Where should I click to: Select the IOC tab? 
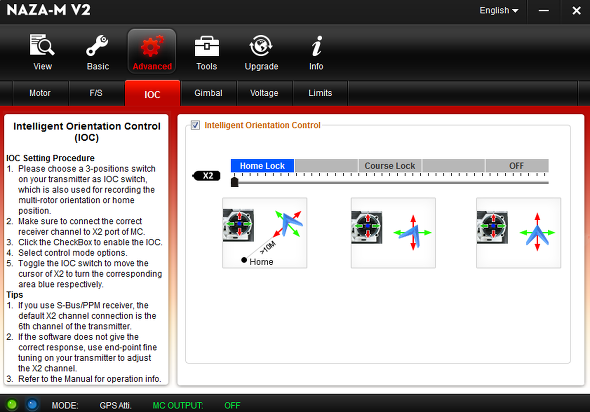[152, 94]
